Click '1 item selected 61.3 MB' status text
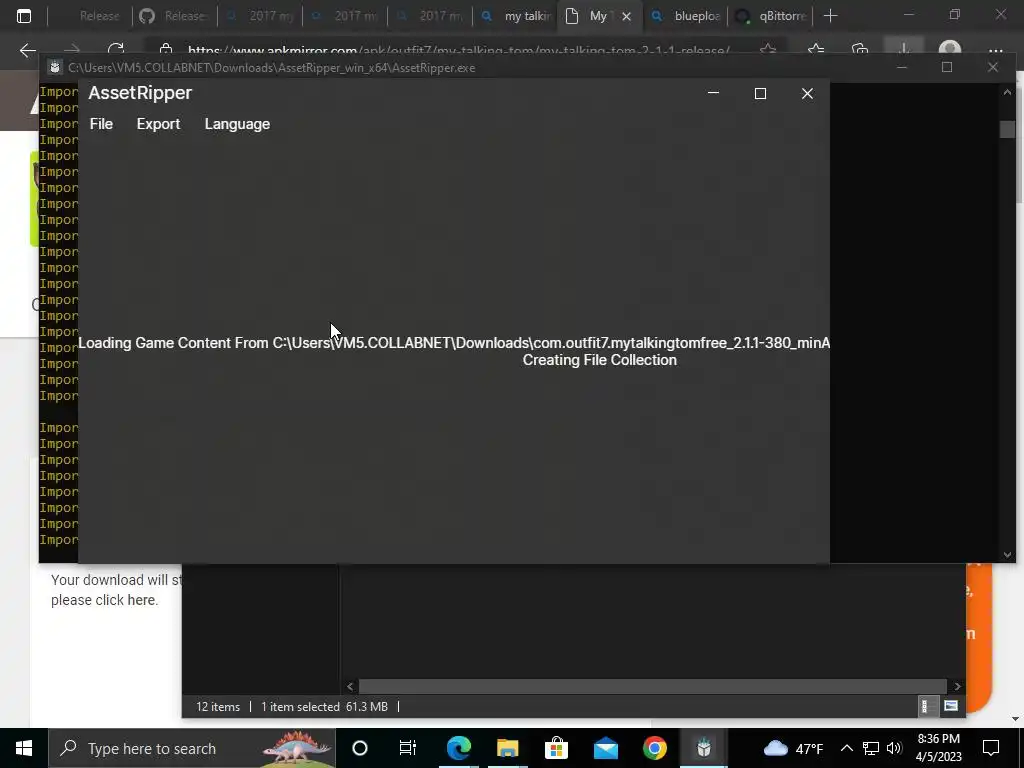This screenshot has height=768, width=1024. click(324, 707)
